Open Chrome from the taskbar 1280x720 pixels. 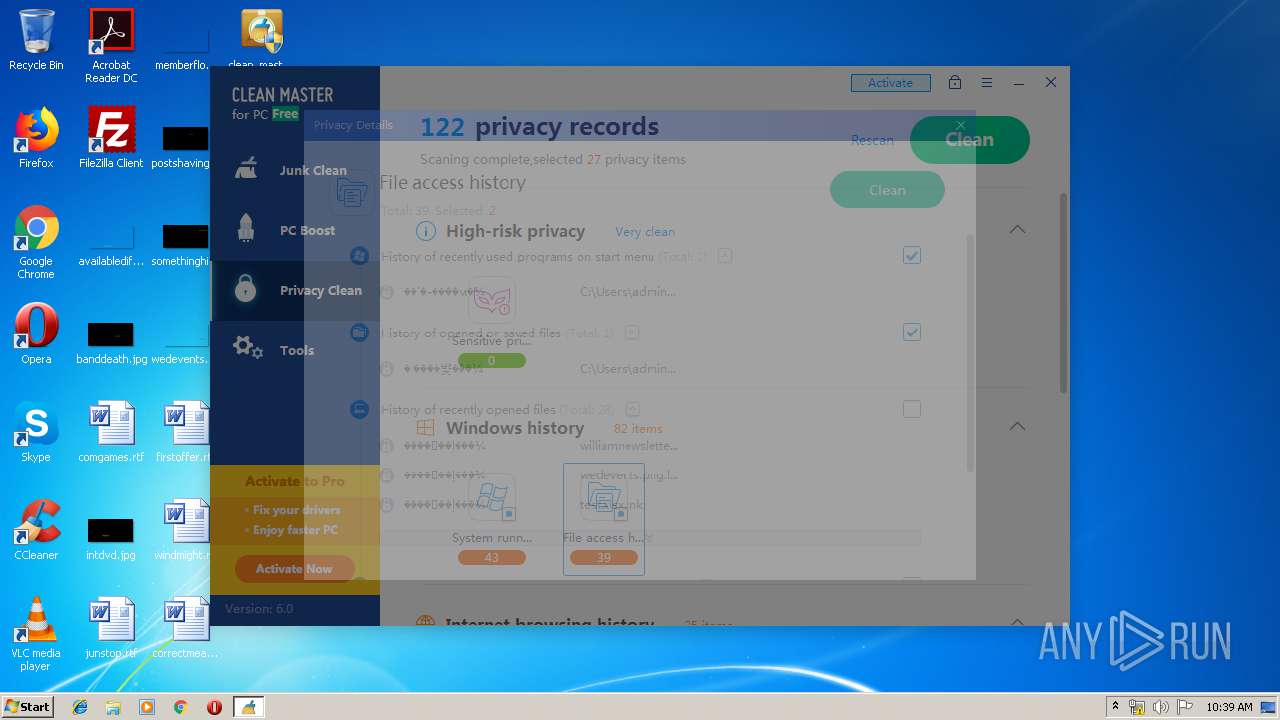[180, 707]
